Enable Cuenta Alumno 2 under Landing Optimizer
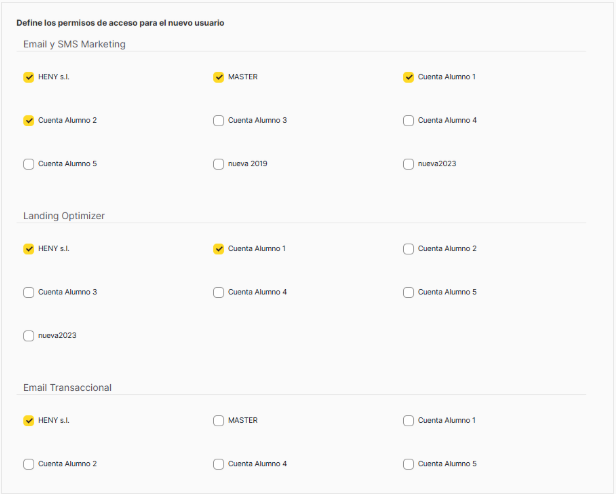Viewport: 616px width, 494px height. pyautogui.click(x=408, y=249)
